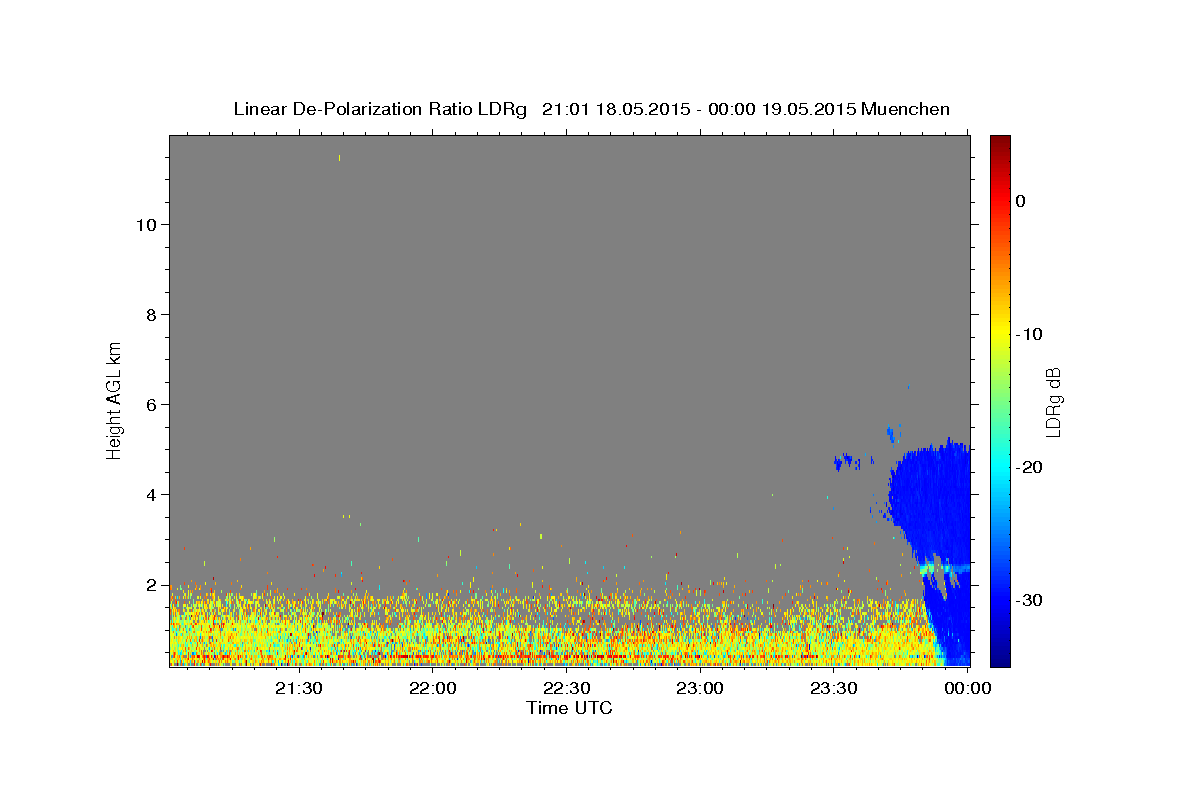Click the 'Height AGL km' axis label

point(115,400)
